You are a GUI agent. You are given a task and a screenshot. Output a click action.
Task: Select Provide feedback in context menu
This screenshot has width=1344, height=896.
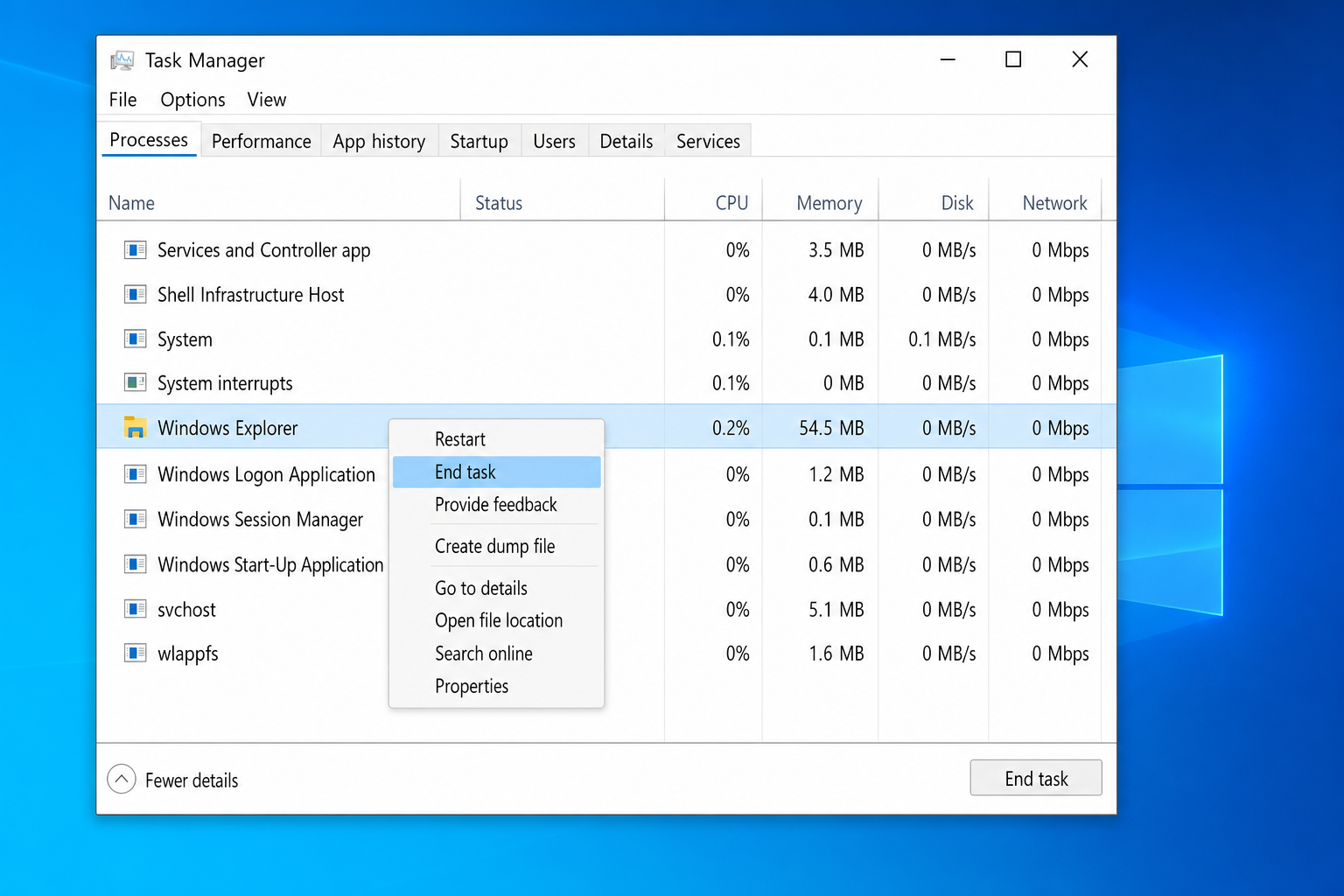click(x=496, y=504)
